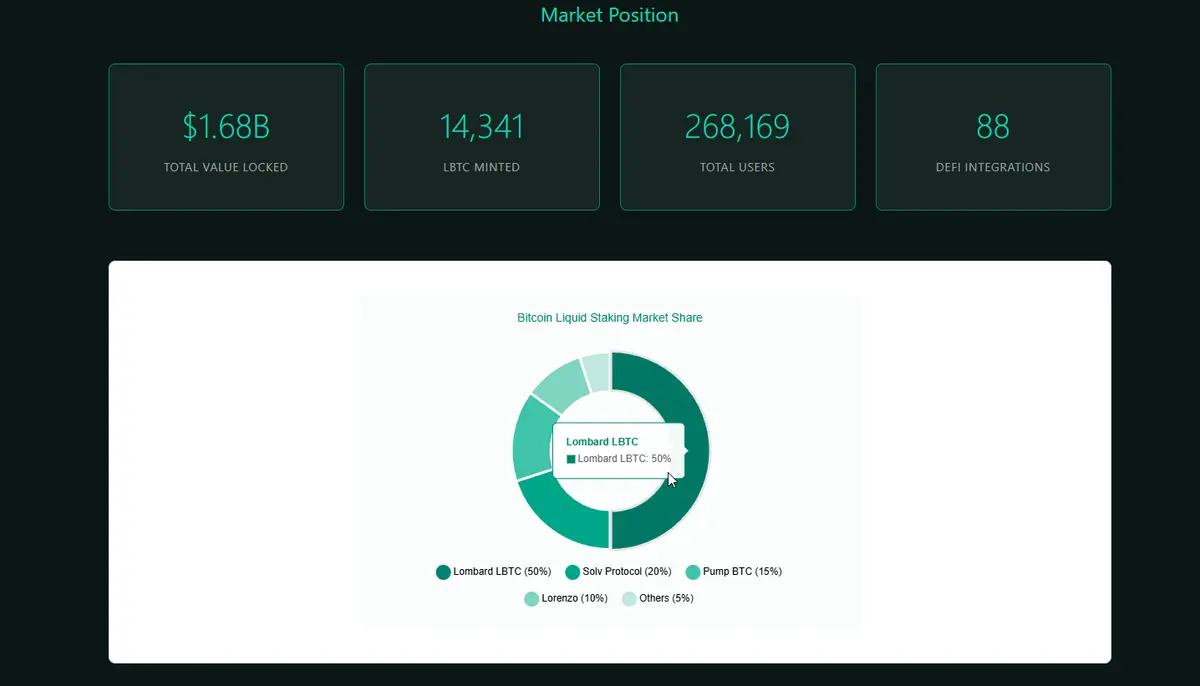The image size is (1200, 686).
Task: Click the tooltip text Lombard LBTC: 50%
Action: [624, 459]
